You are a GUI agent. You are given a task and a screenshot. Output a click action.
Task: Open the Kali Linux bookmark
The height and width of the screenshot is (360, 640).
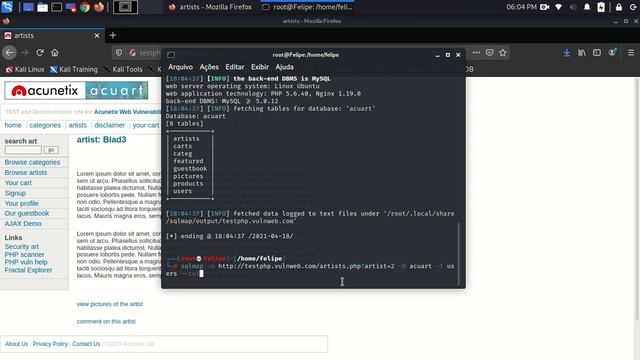(x=24, y=69)
